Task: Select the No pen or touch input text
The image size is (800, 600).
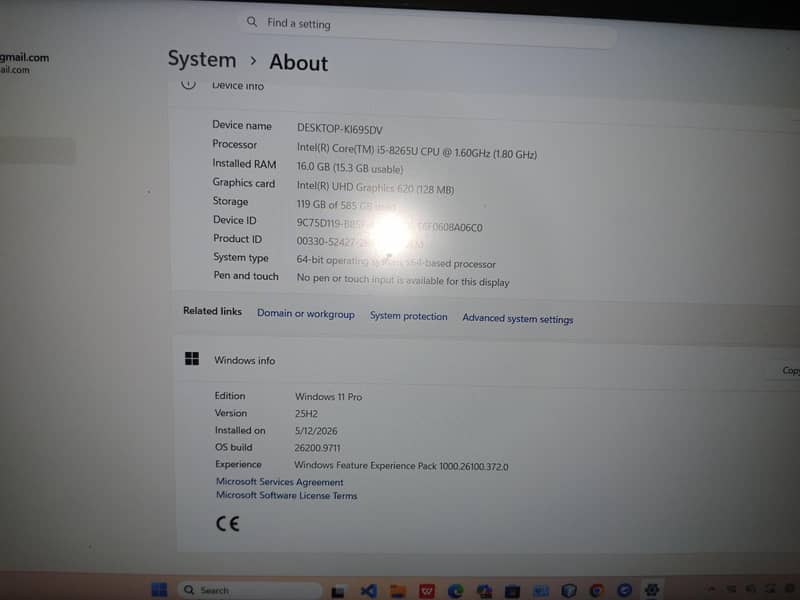Action: (x=403, y=280)
